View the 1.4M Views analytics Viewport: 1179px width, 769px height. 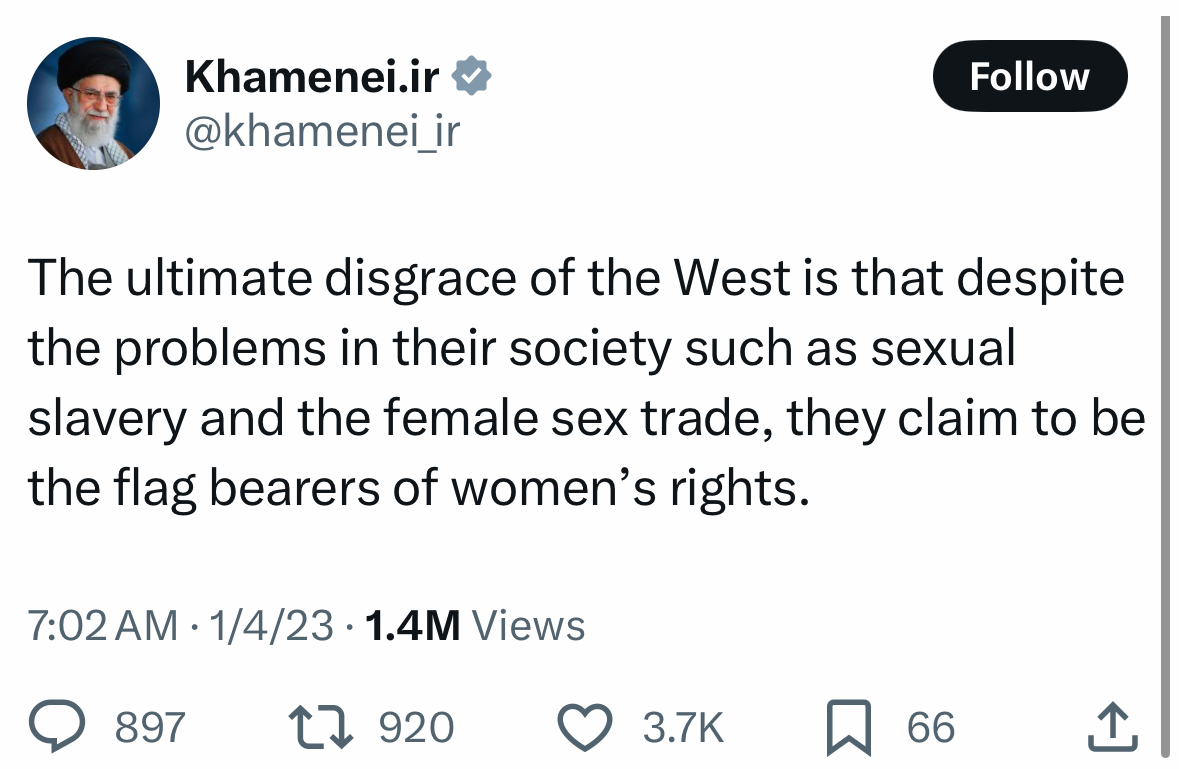pyautogui.click(x=474, y=625)
